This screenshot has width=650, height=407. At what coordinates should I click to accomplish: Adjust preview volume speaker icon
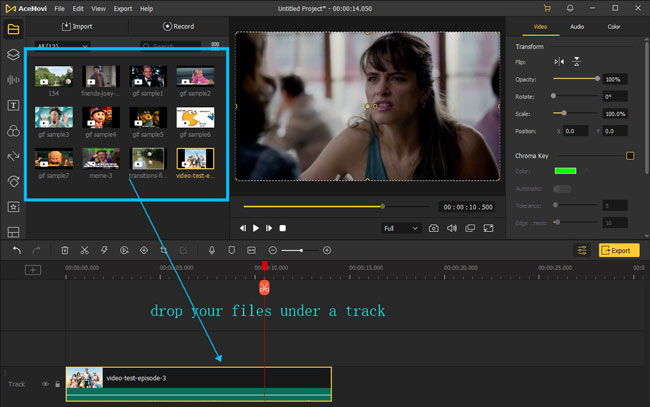tap(452, 228)
